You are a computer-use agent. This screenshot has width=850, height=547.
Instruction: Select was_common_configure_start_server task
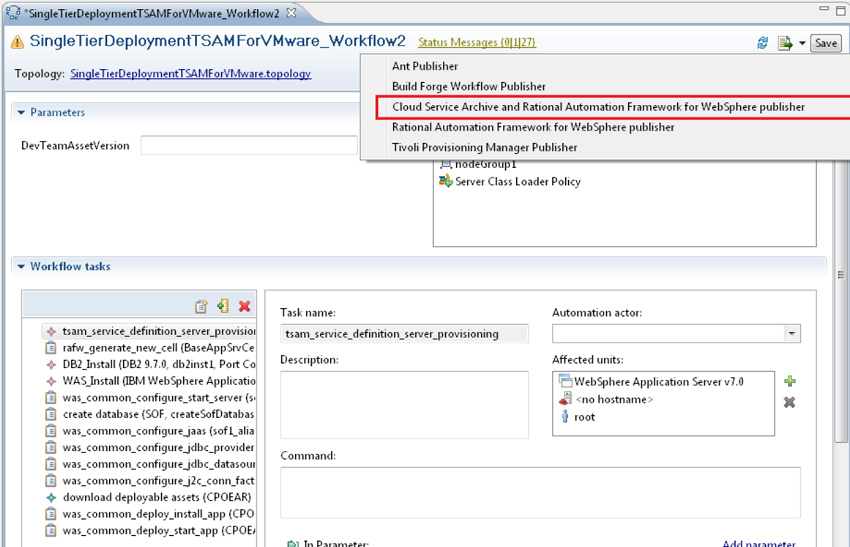click(149, 398)
